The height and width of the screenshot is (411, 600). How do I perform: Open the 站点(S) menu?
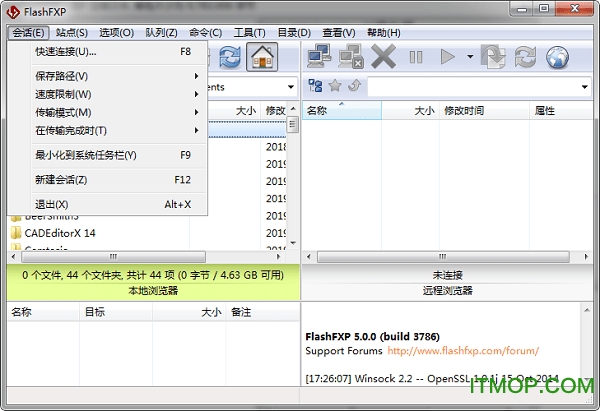pyautogui.click(x=72, y=33)
